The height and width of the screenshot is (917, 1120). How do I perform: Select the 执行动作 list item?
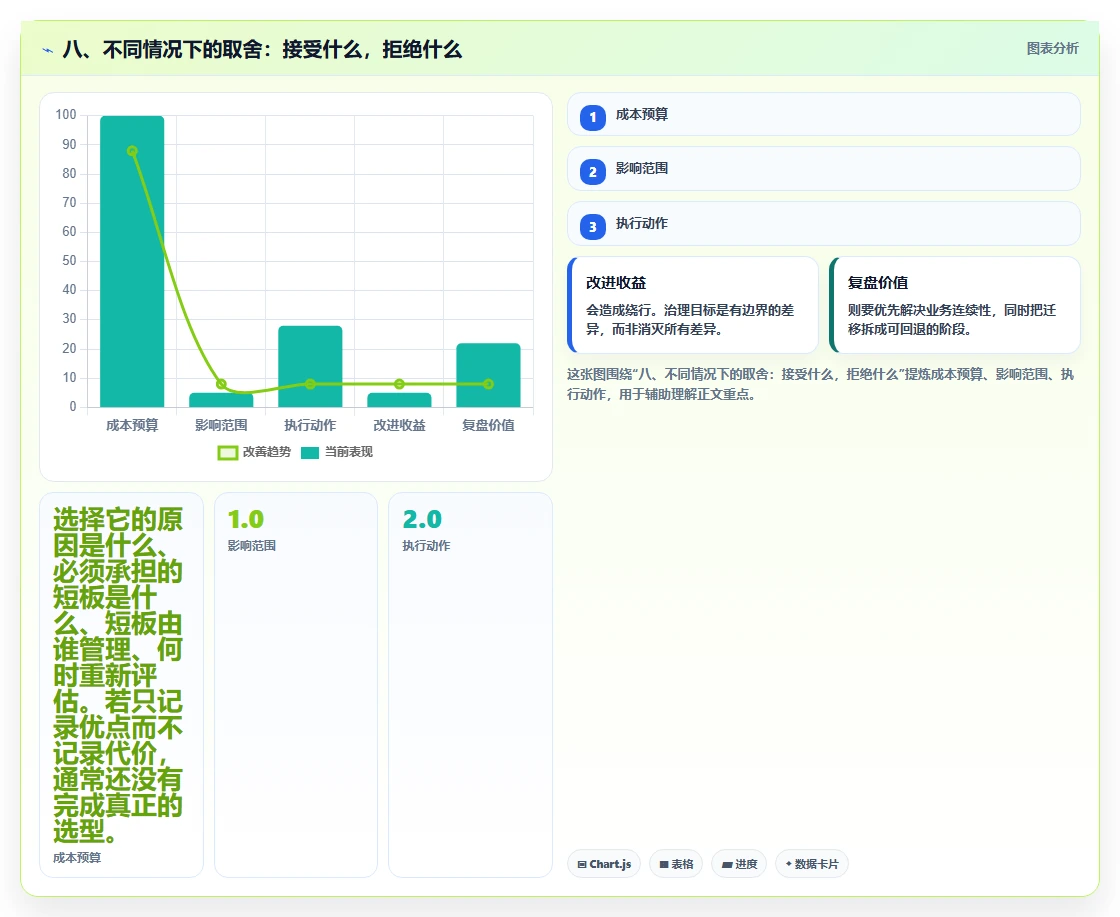824,224
